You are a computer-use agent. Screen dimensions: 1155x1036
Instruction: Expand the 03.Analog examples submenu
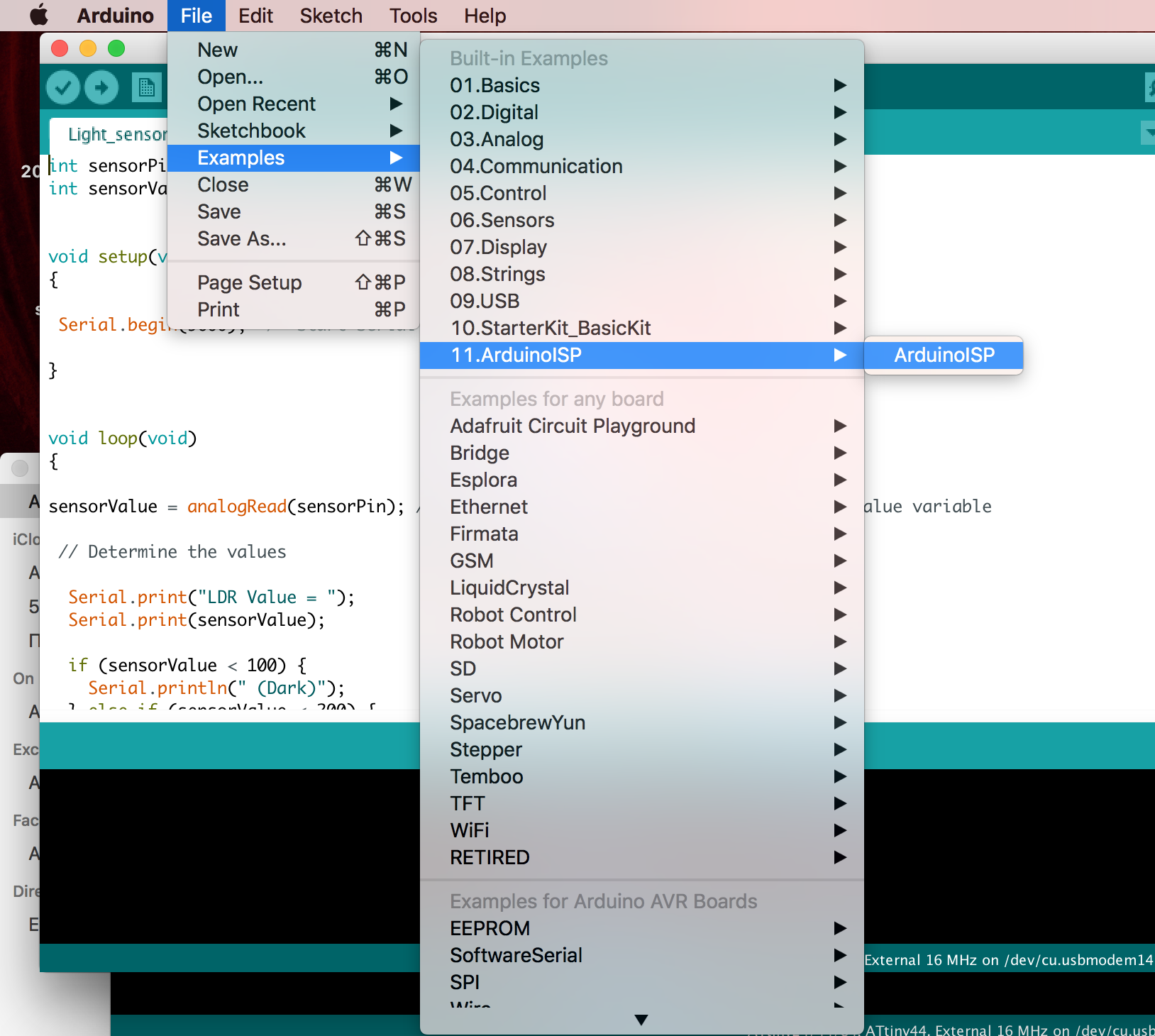642,139
